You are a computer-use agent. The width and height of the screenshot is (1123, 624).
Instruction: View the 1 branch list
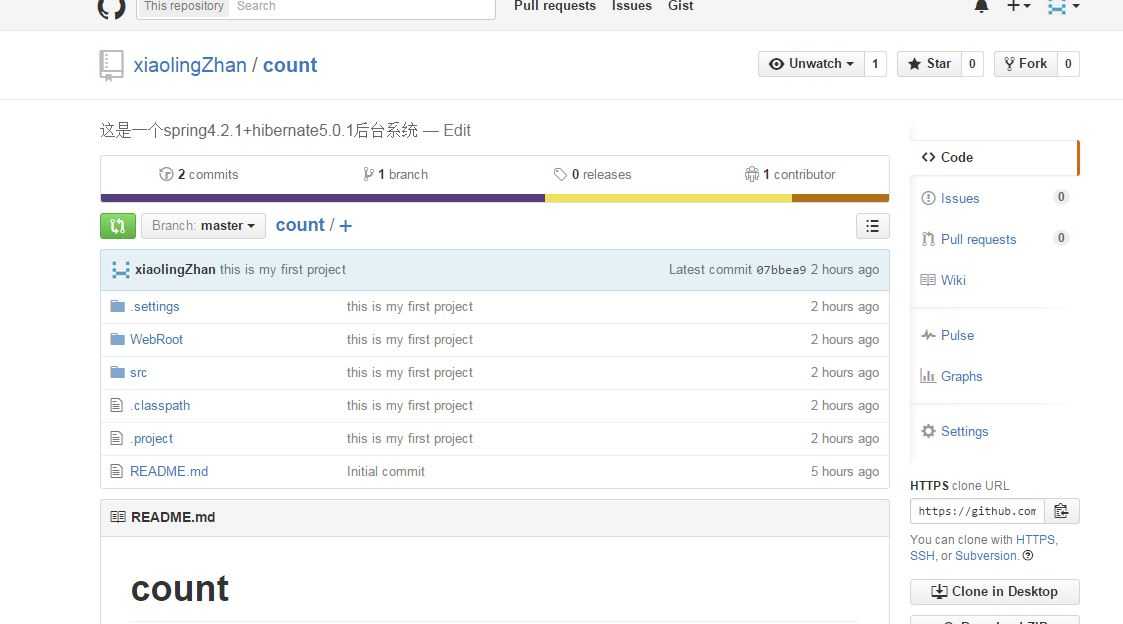[x=395, y=175]
